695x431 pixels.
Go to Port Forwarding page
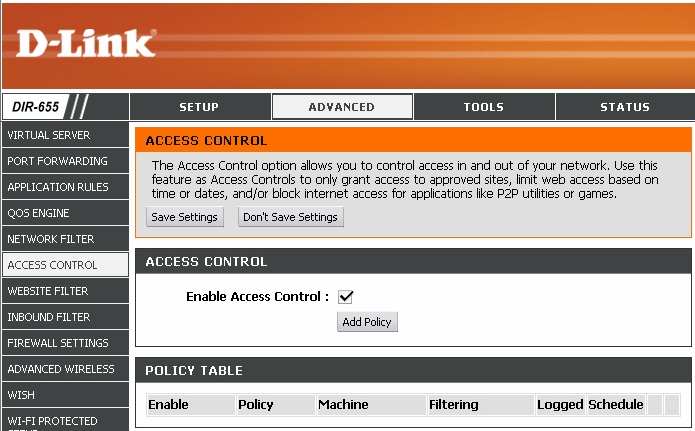tap(65, 161)
